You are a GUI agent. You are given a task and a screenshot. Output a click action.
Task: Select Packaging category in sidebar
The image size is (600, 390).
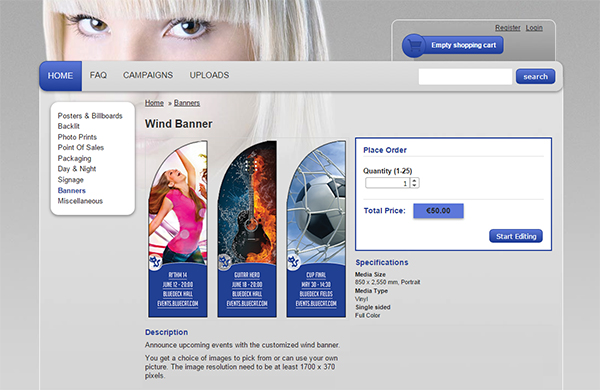pyautogui.click(x=74, y=158)
